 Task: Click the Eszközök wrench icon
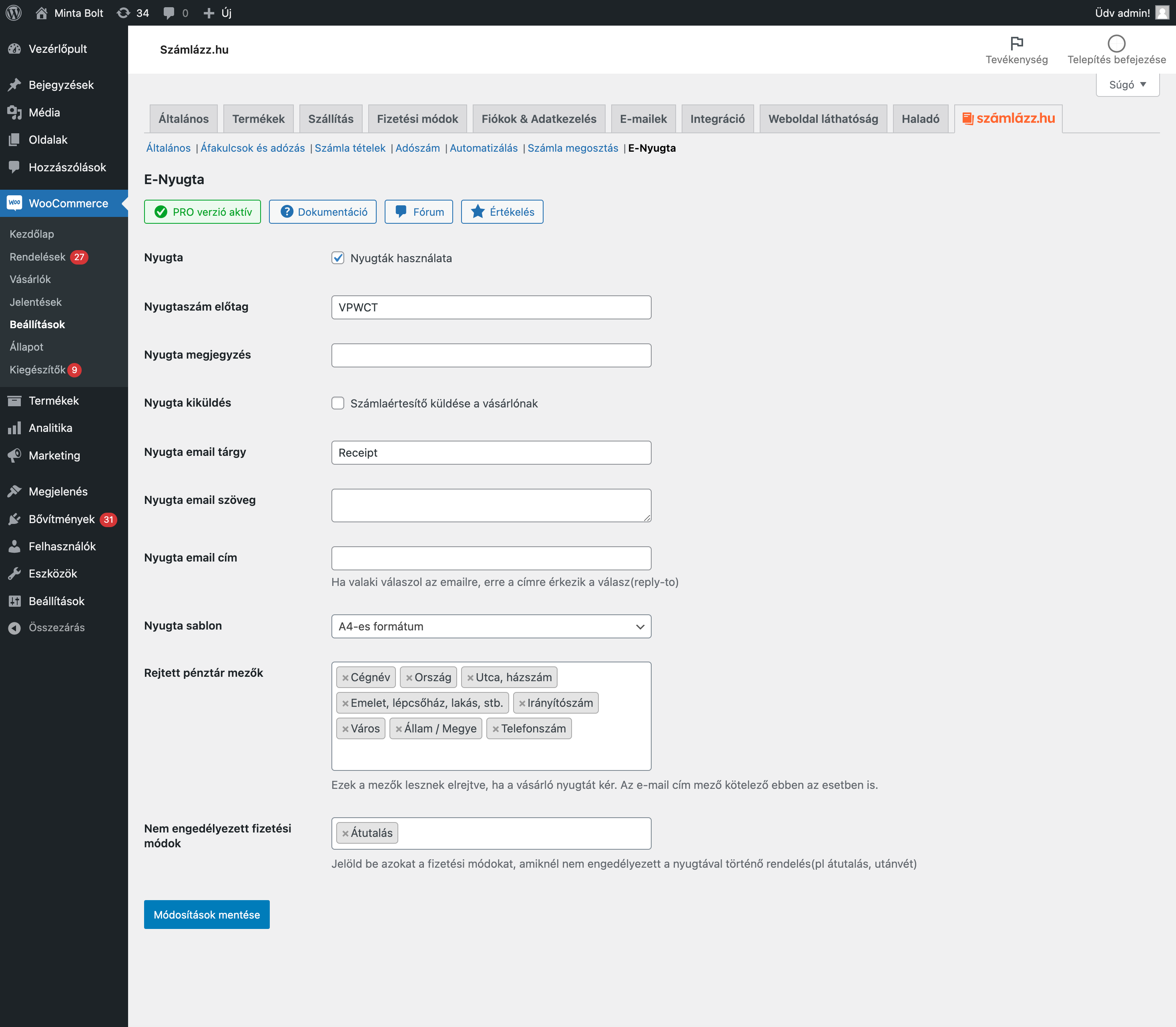(14, 574)
